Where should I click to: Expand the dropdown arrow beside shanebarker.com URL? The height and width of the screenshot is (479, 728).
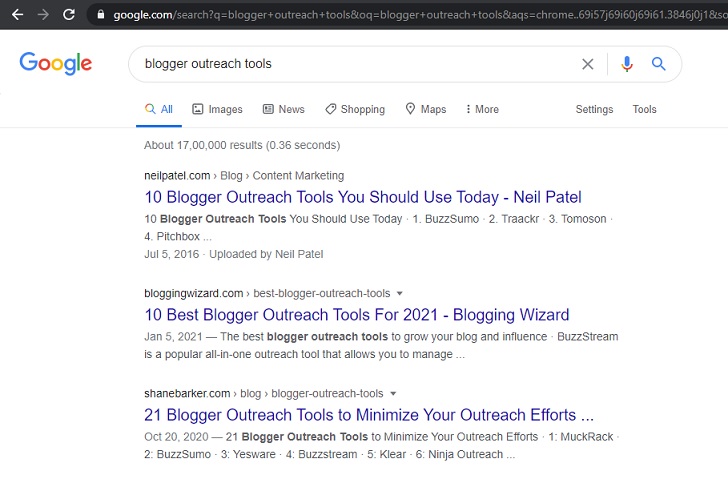[x=393, y=394]
